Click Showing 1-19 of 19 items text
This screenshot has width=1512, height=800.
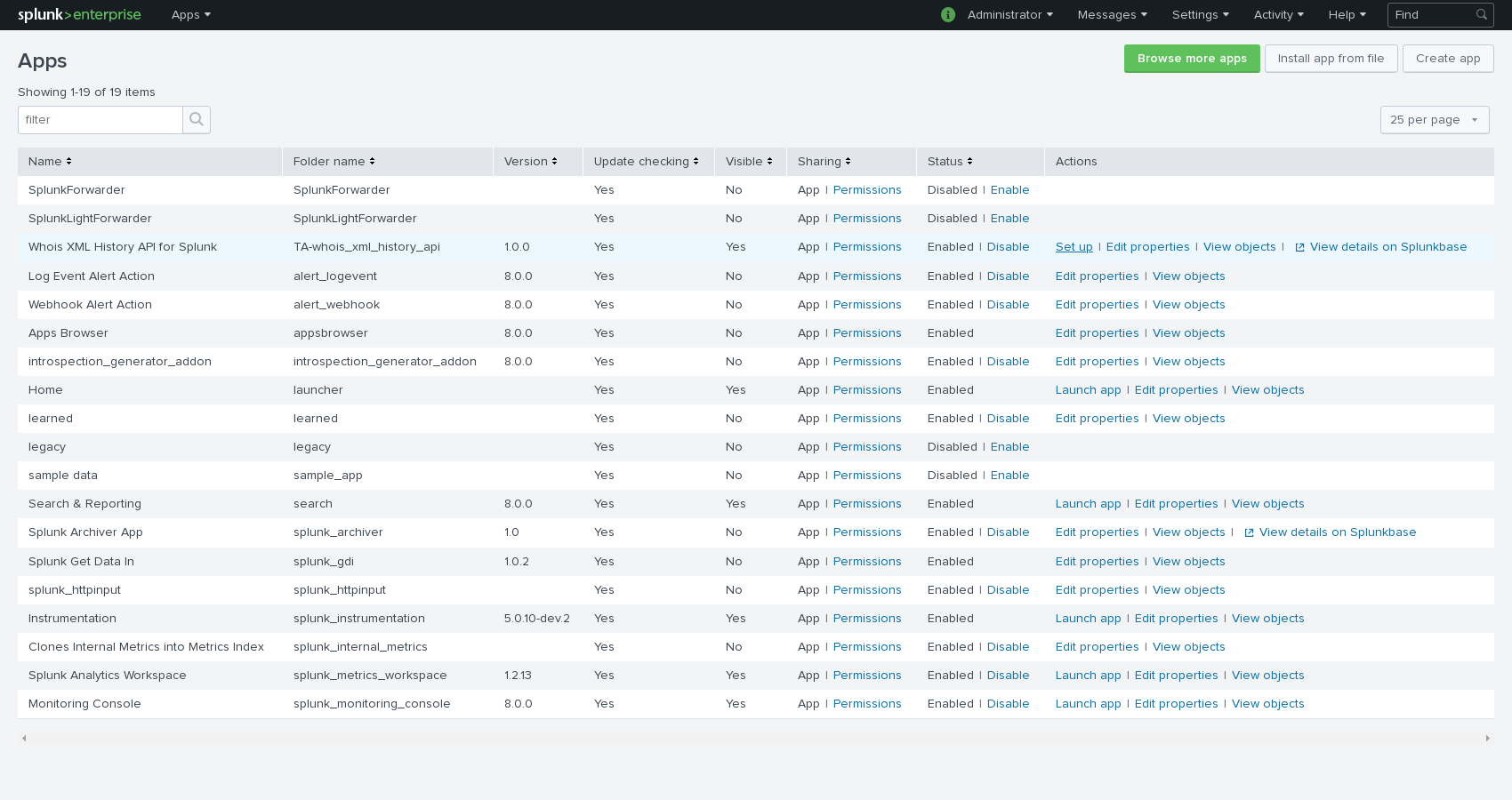[x=86, y=92]
